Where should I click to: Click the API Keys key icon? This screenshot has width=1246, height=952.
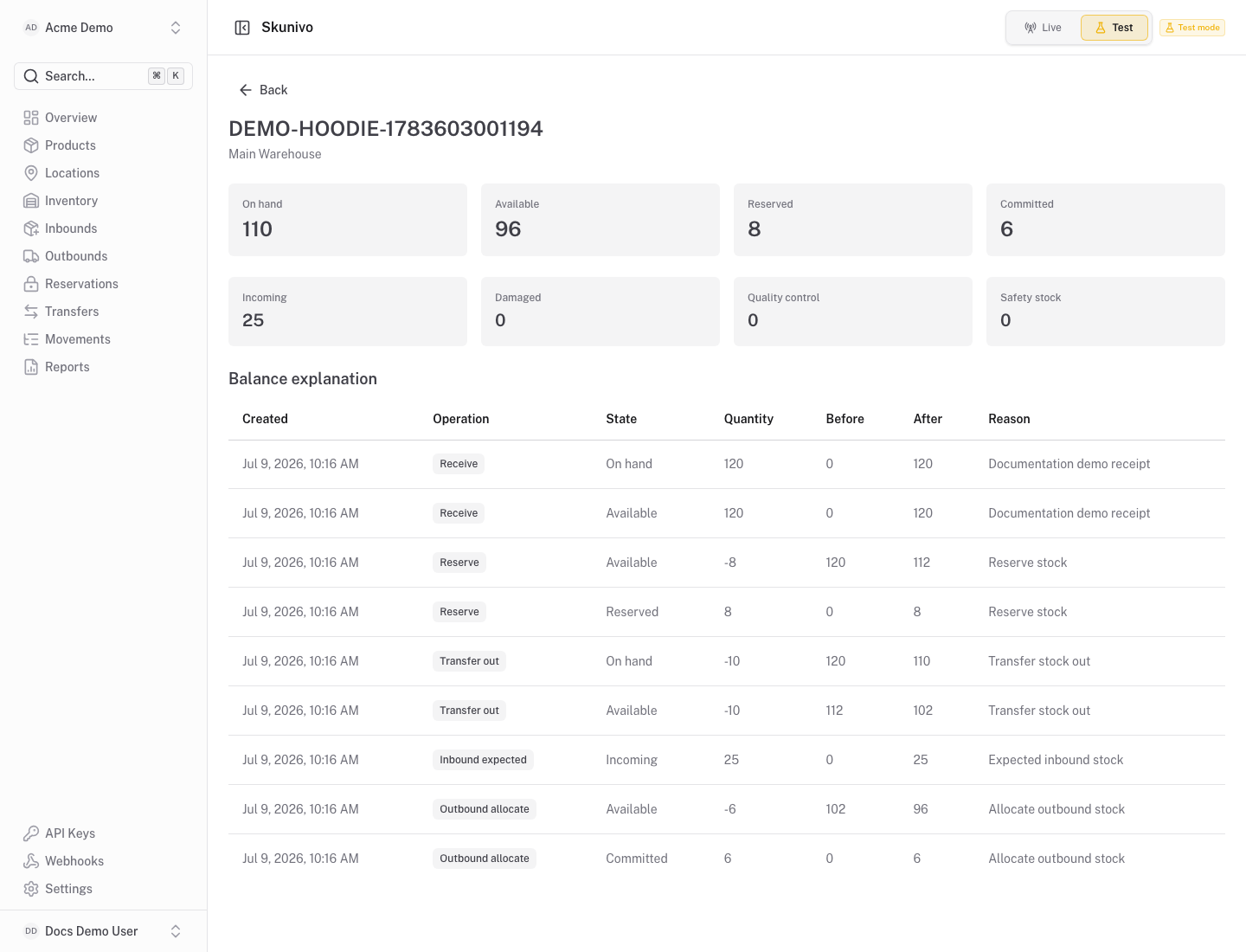coord(31,833)
